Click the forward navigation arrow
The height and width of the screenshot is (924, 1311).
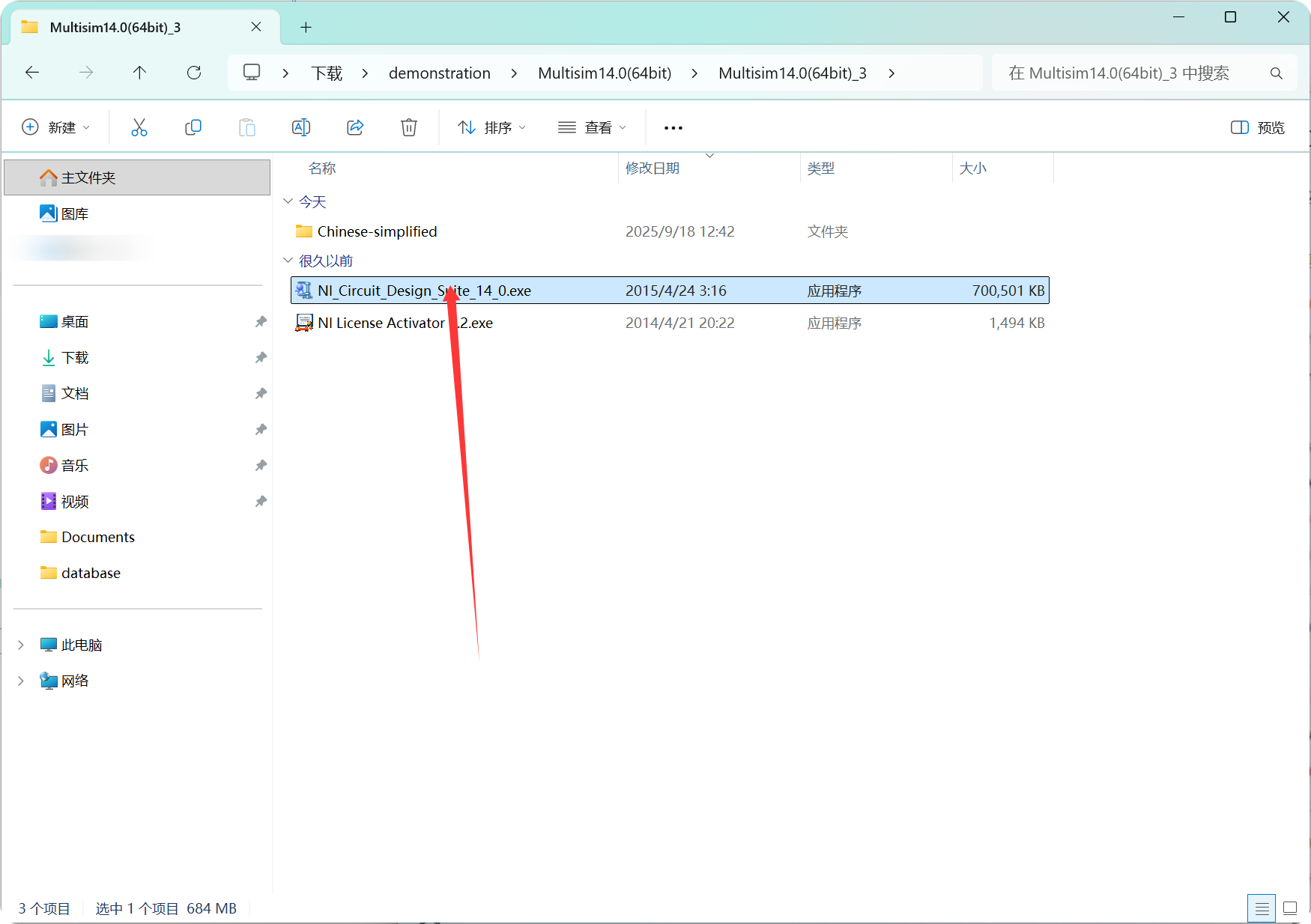(x=86, y=73)
